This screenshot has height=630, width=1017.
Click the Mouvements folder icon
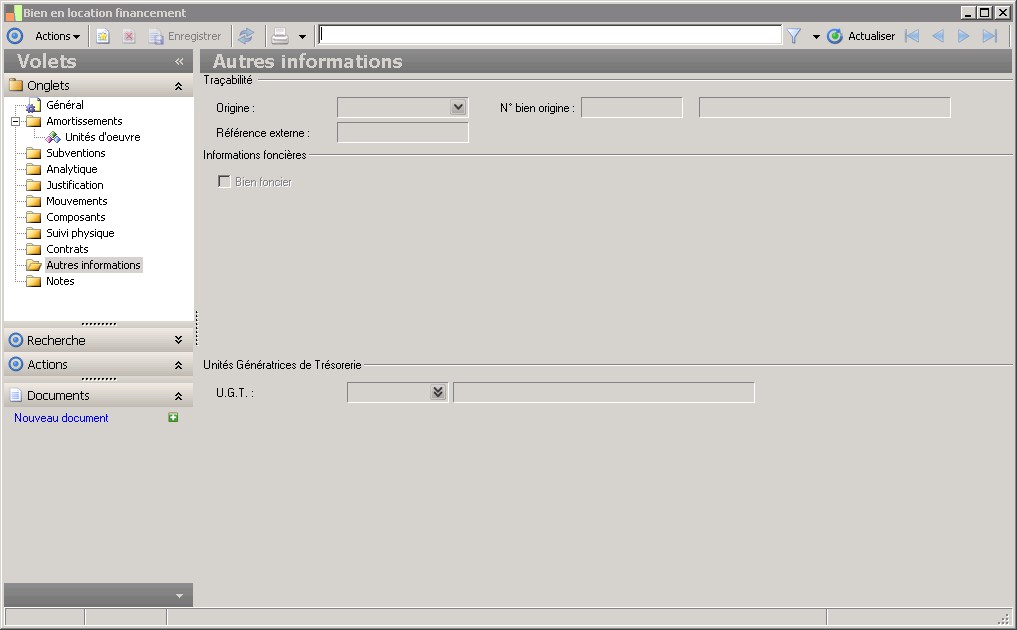[x=34, y=201]
